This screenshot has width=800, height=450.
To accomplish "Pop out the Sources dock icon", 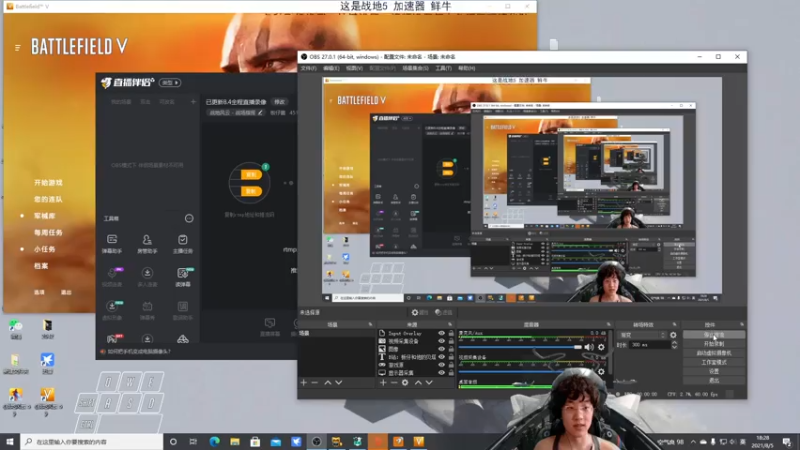I will [x=450, y=324].
